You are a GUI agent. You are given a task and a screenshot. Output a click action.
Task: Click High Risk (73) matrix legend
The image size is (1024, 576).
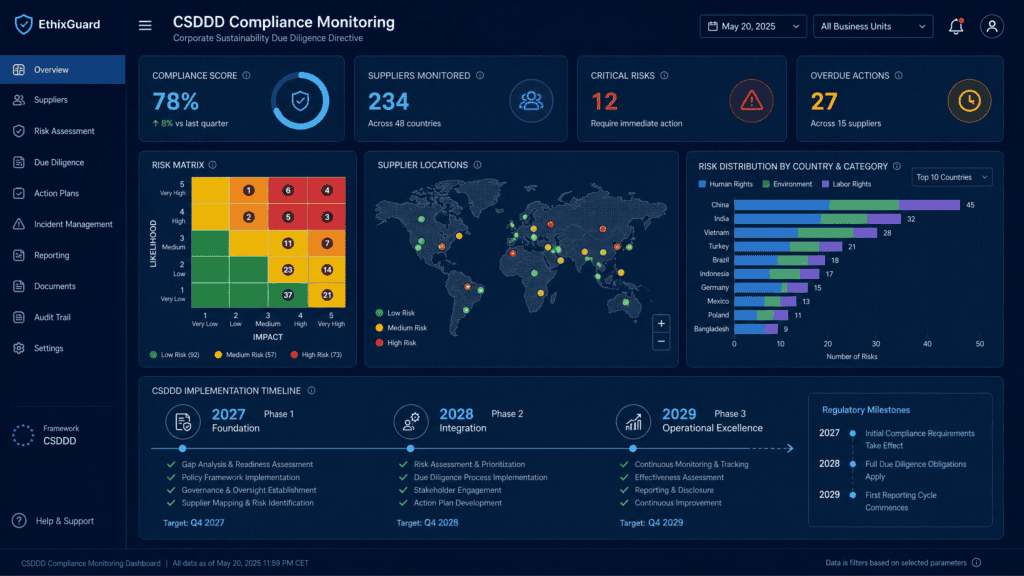[x=316, y=355]
